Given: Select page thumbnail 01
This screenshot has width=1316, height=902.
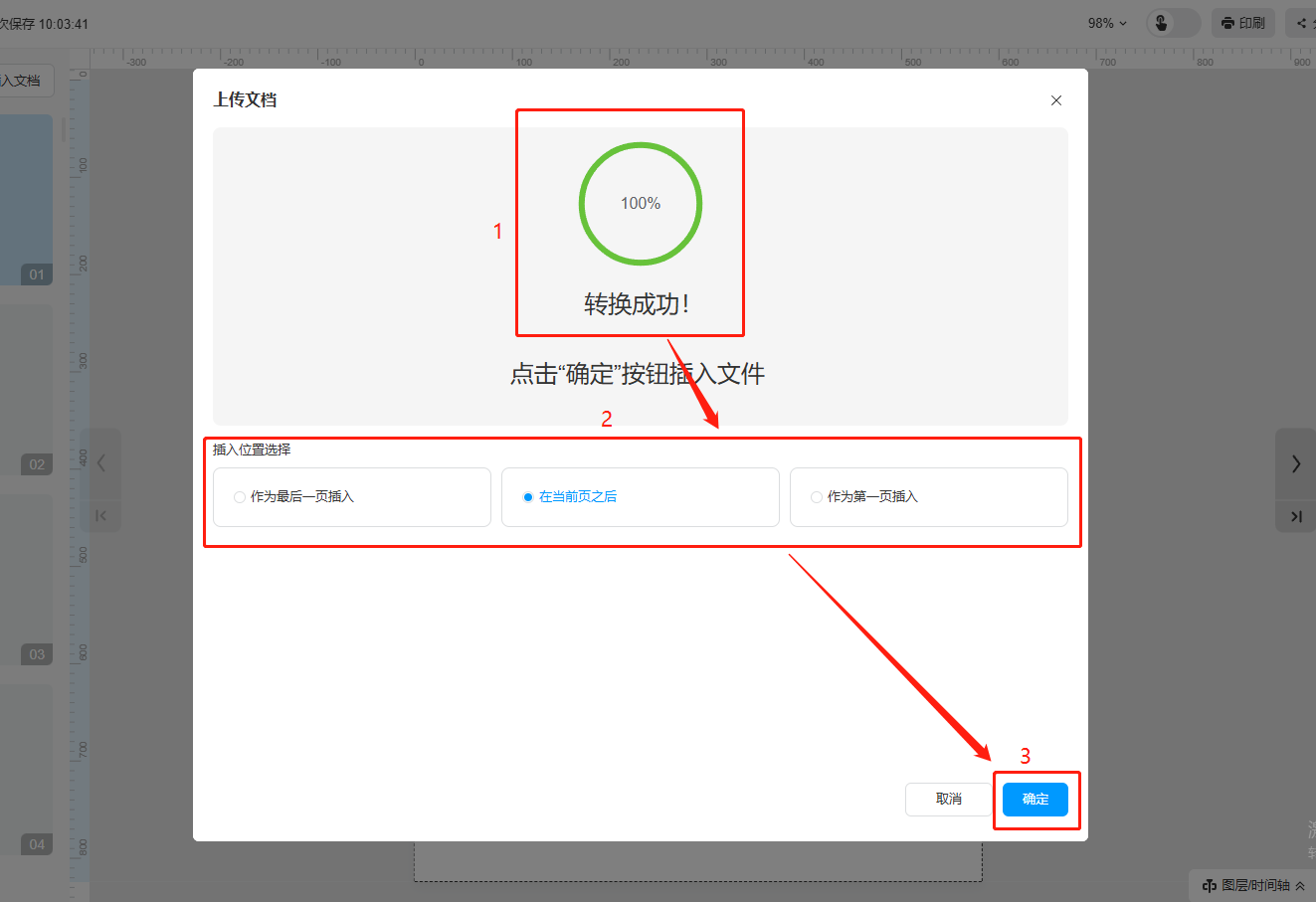Looking at the screenshot, I should tap(27, 199).
